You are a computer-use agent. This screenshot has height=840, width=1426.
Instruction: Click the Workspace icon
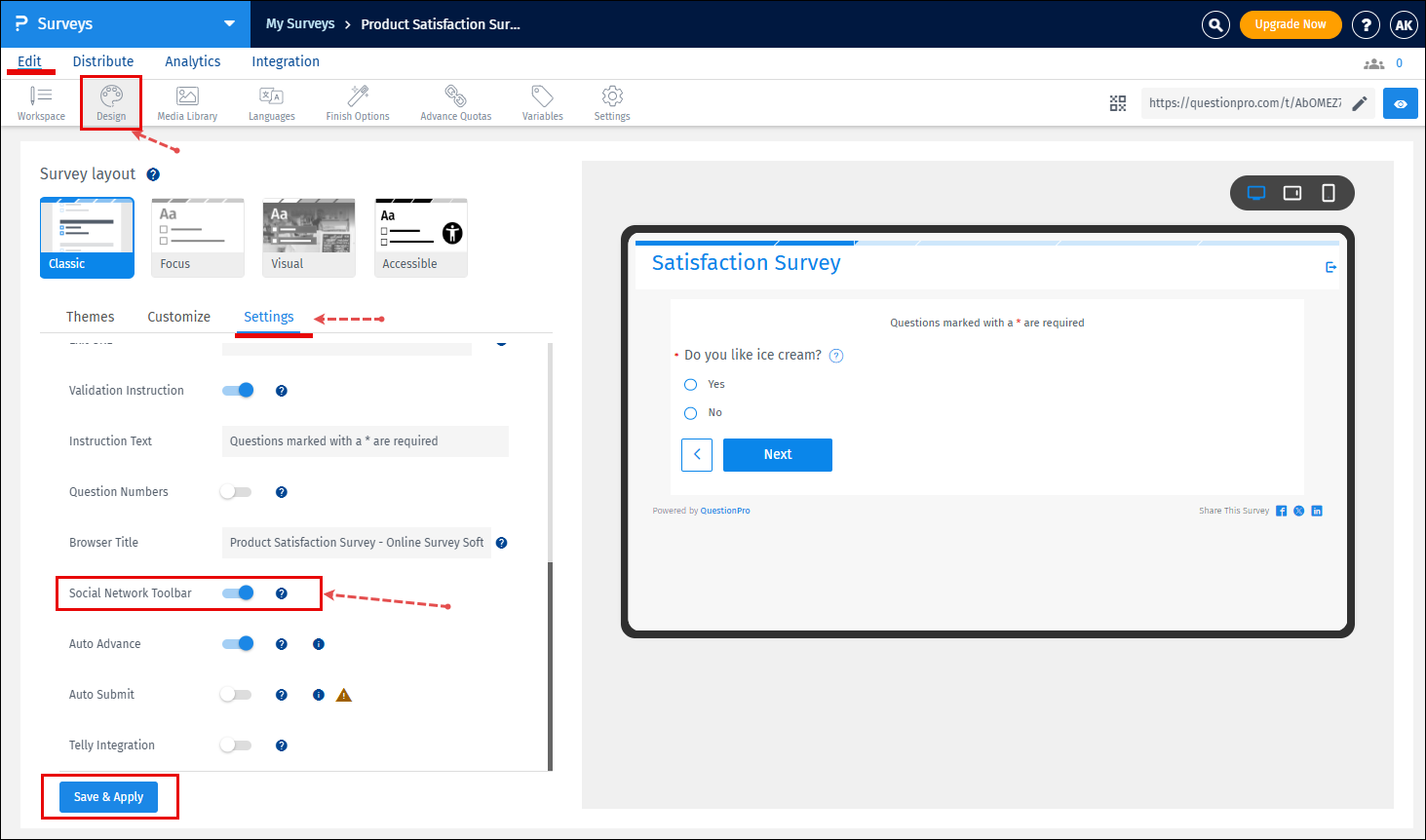pos(40,101)
